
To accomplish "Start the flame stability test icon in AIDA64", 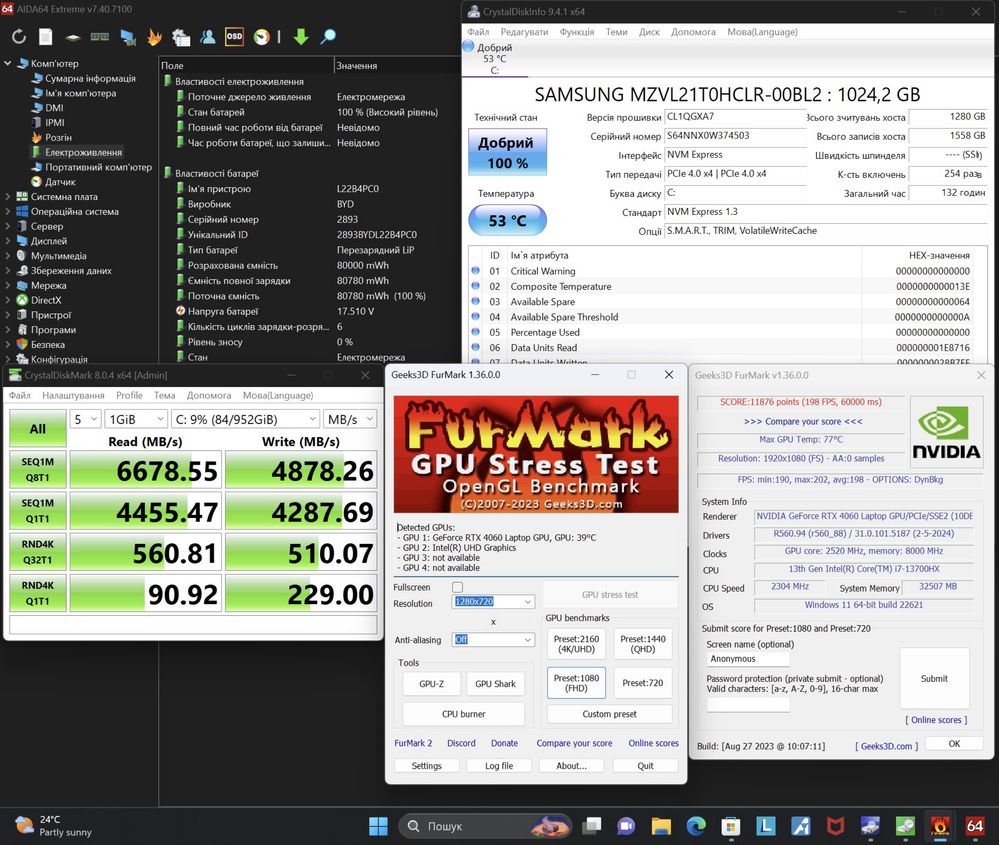I will click(154, 37).
